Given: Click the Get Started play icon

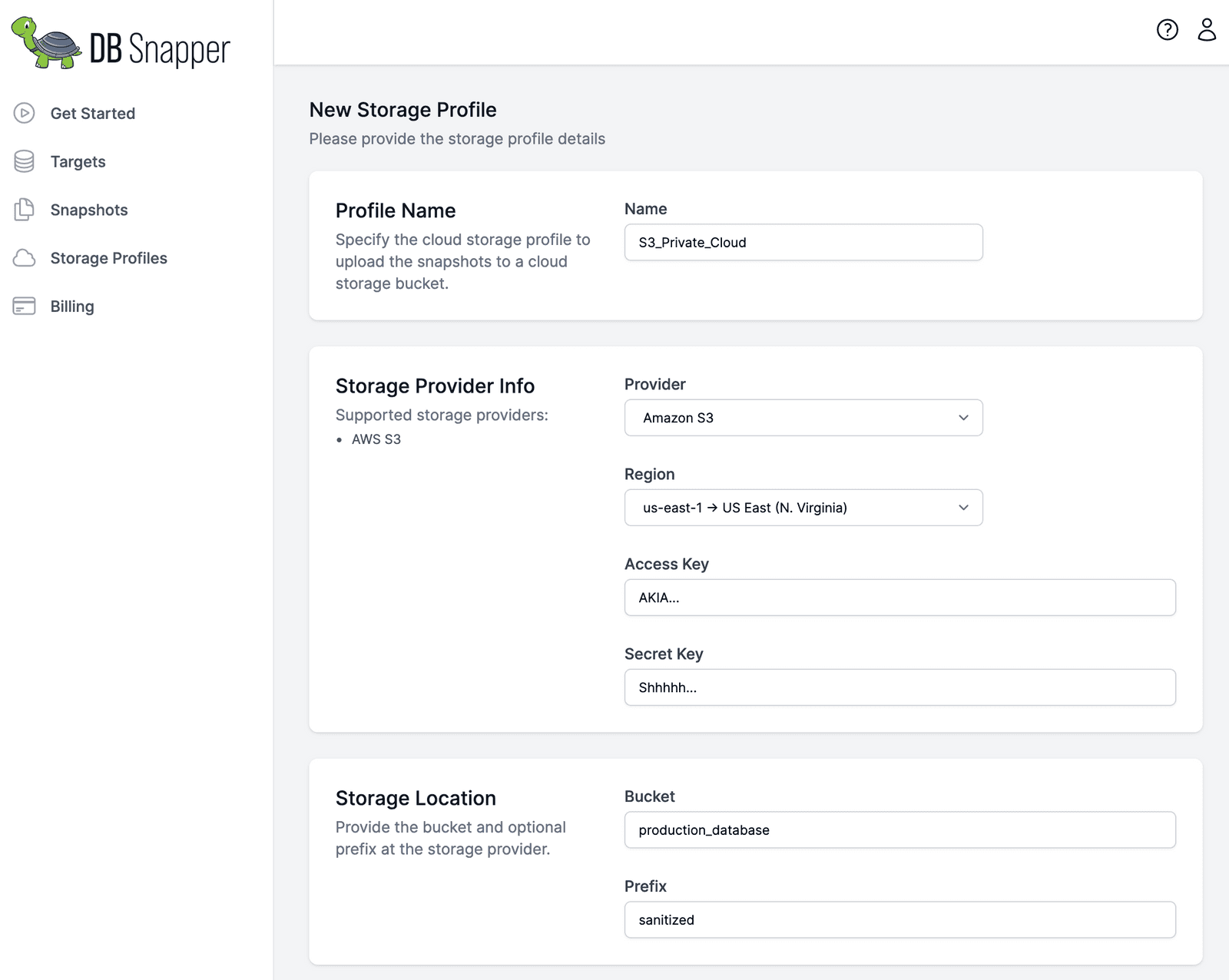Looking at the screenshot, I should click(24, 113).
